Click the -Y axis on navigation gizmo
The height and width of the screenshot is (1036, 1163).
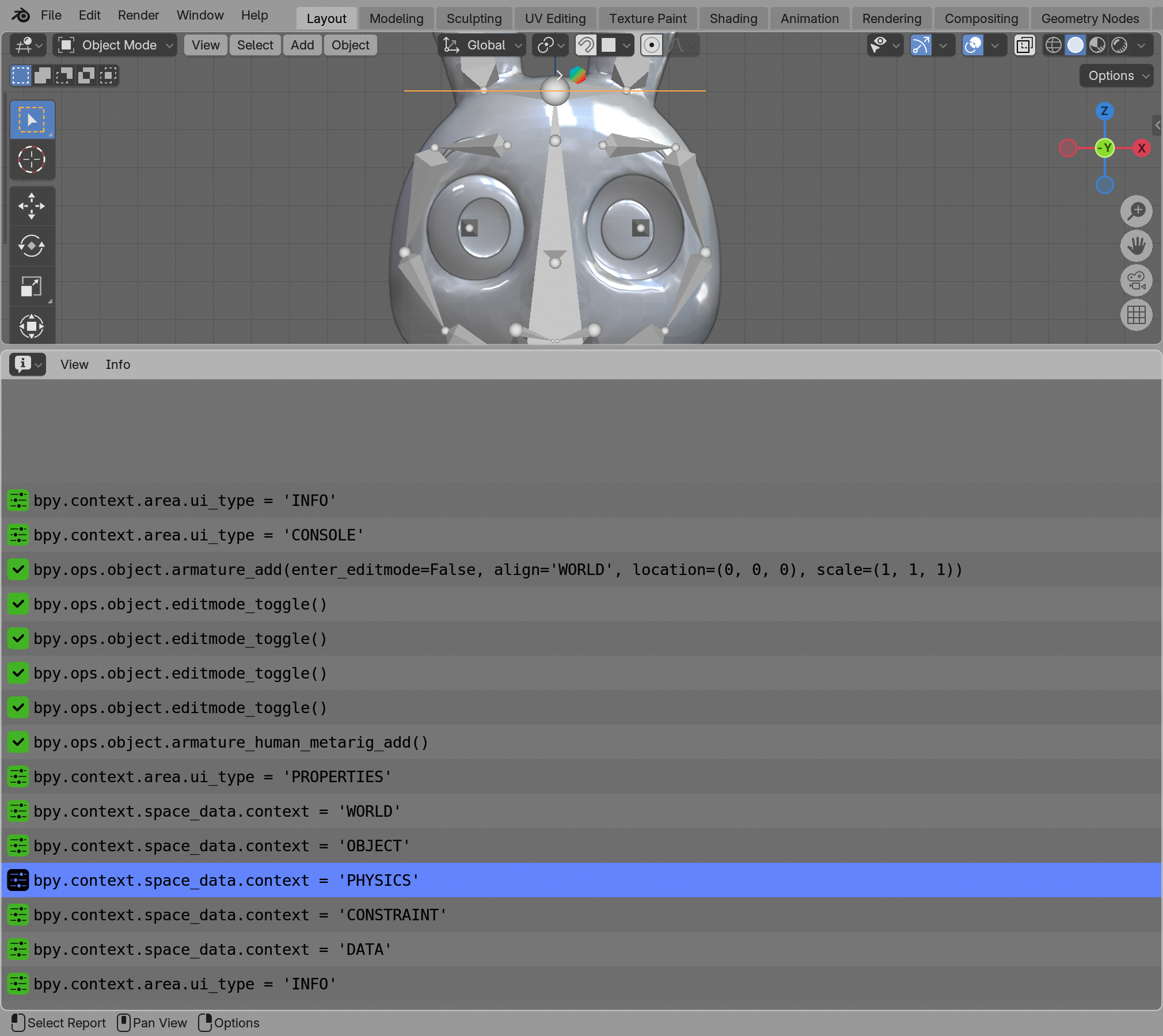point(1105,148)
